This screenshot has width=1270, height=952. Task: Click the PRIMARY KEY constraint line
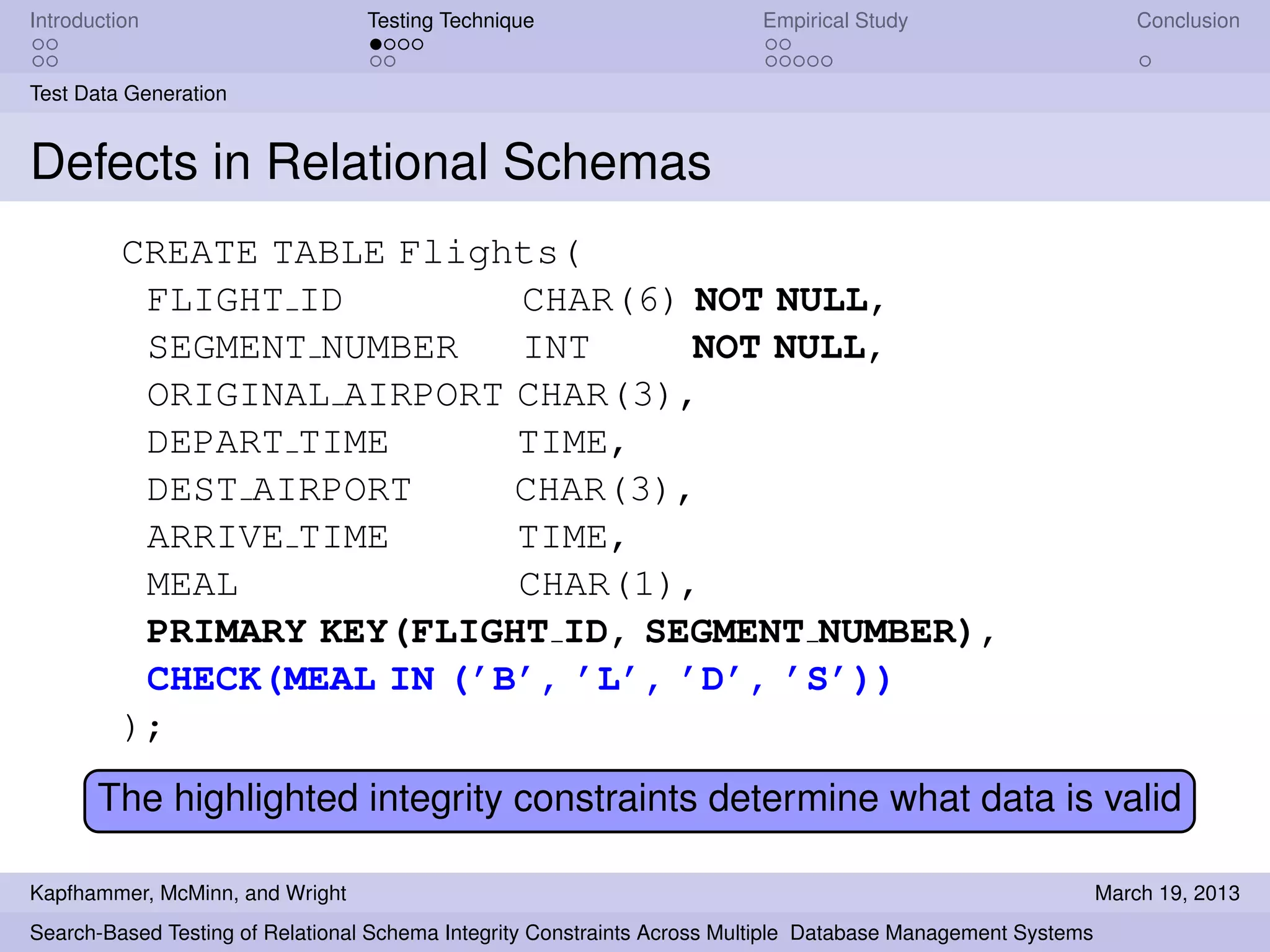(x=571, y=632)
